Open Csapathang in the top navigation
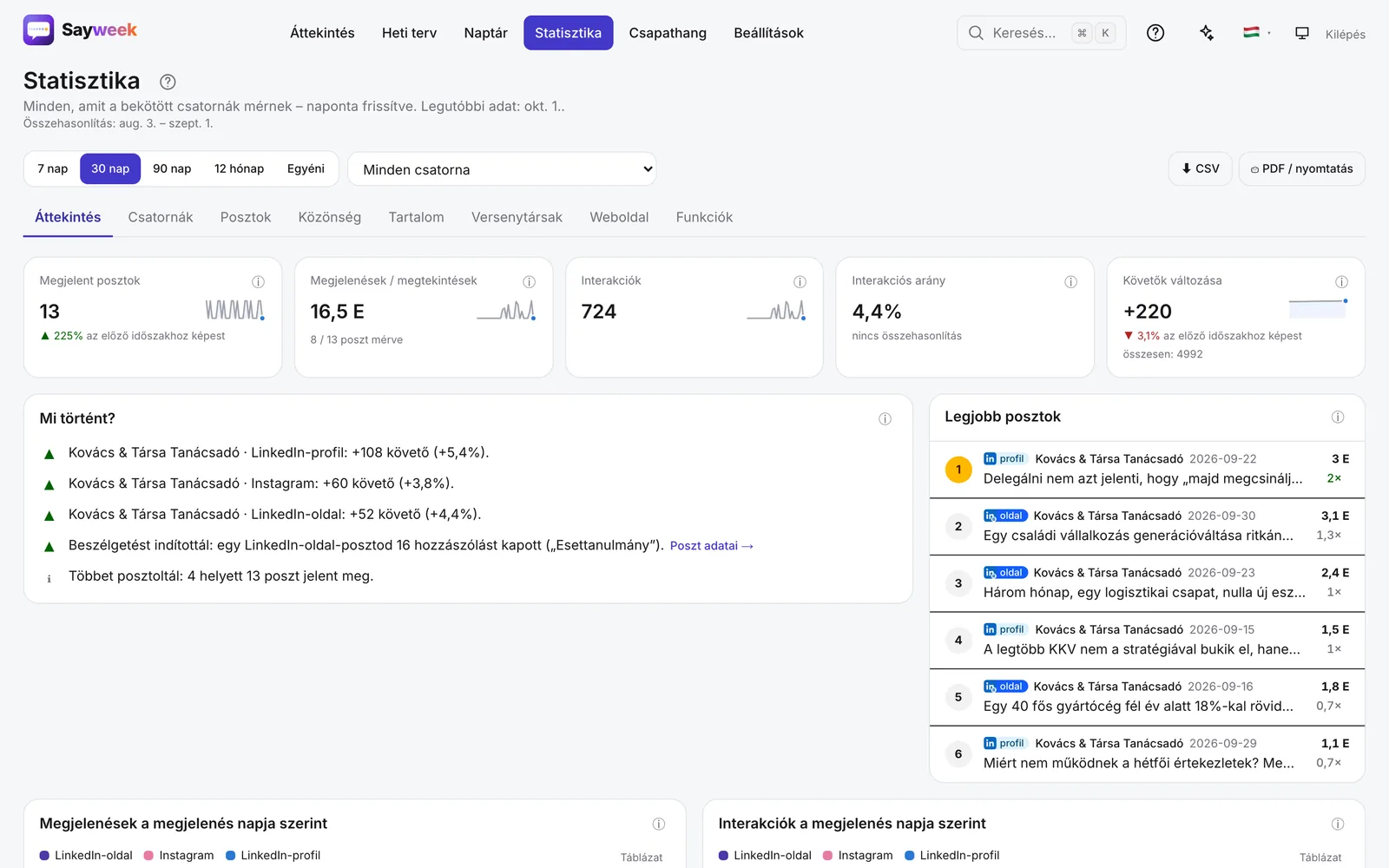The image size is (1389, 868). click(668, 33)
